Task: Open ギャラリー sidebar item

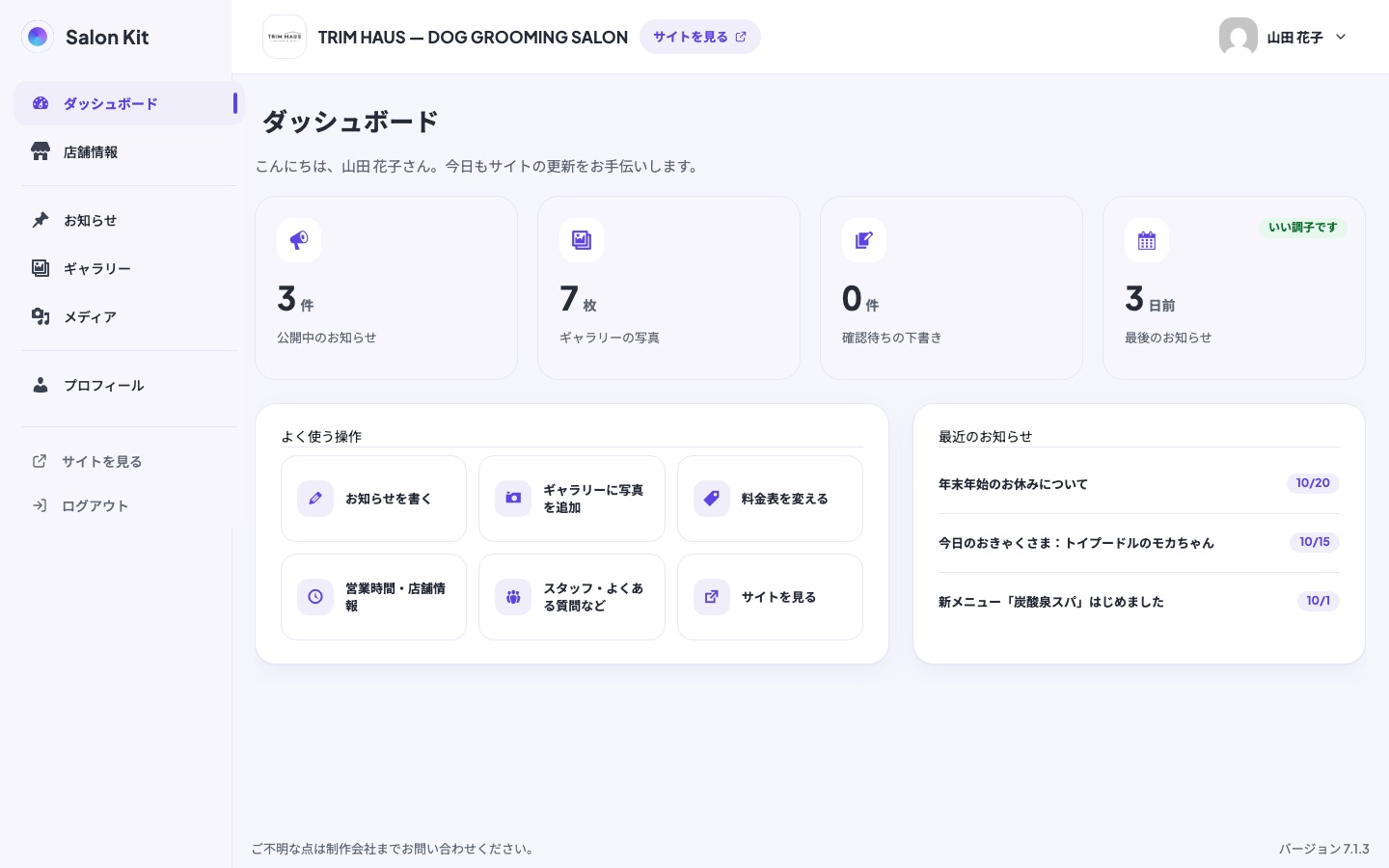Action: (128, 268)
